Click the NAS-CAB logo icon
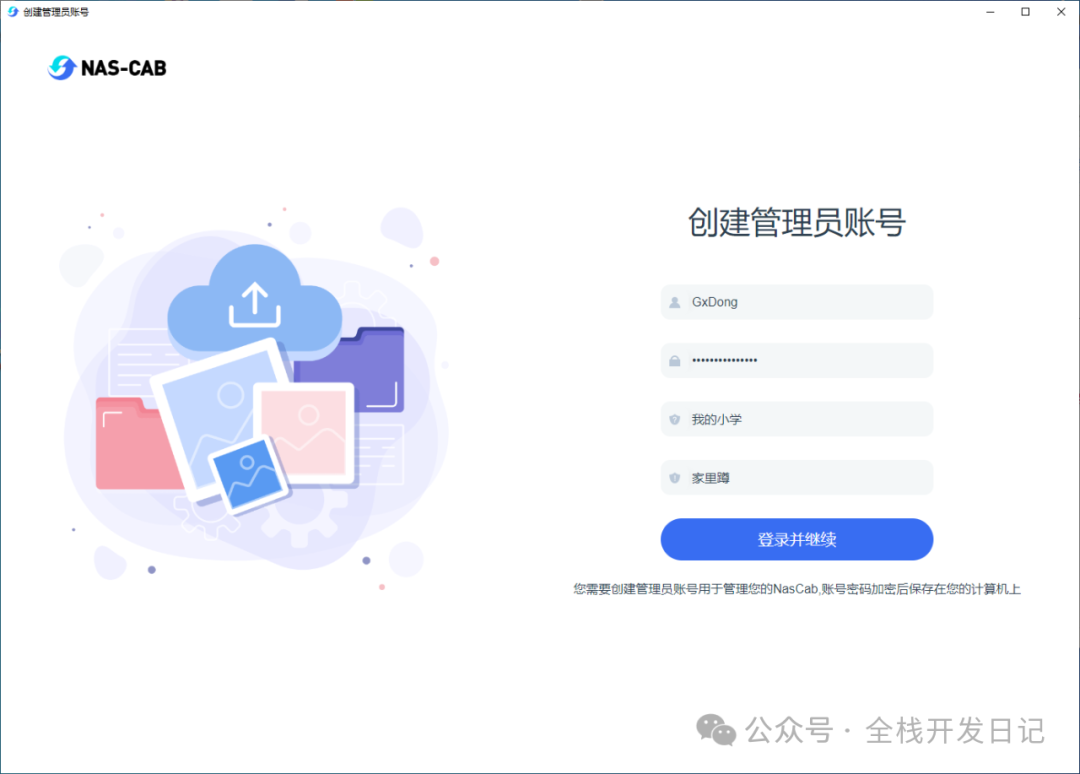The width and height of the screenshot is (1080, 774). (61, 67)
